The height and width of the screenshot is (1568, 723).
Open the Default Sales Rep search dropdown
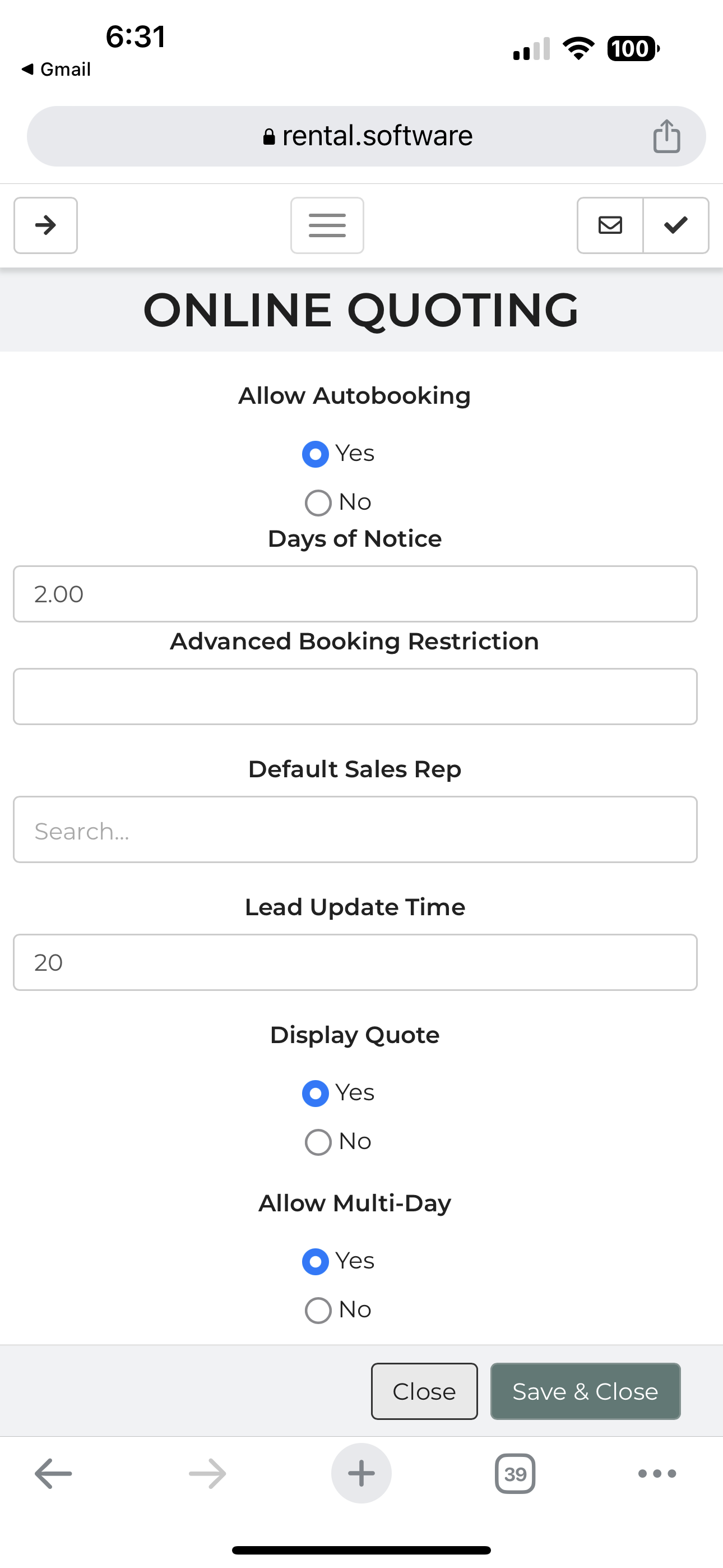coord(355,829)
